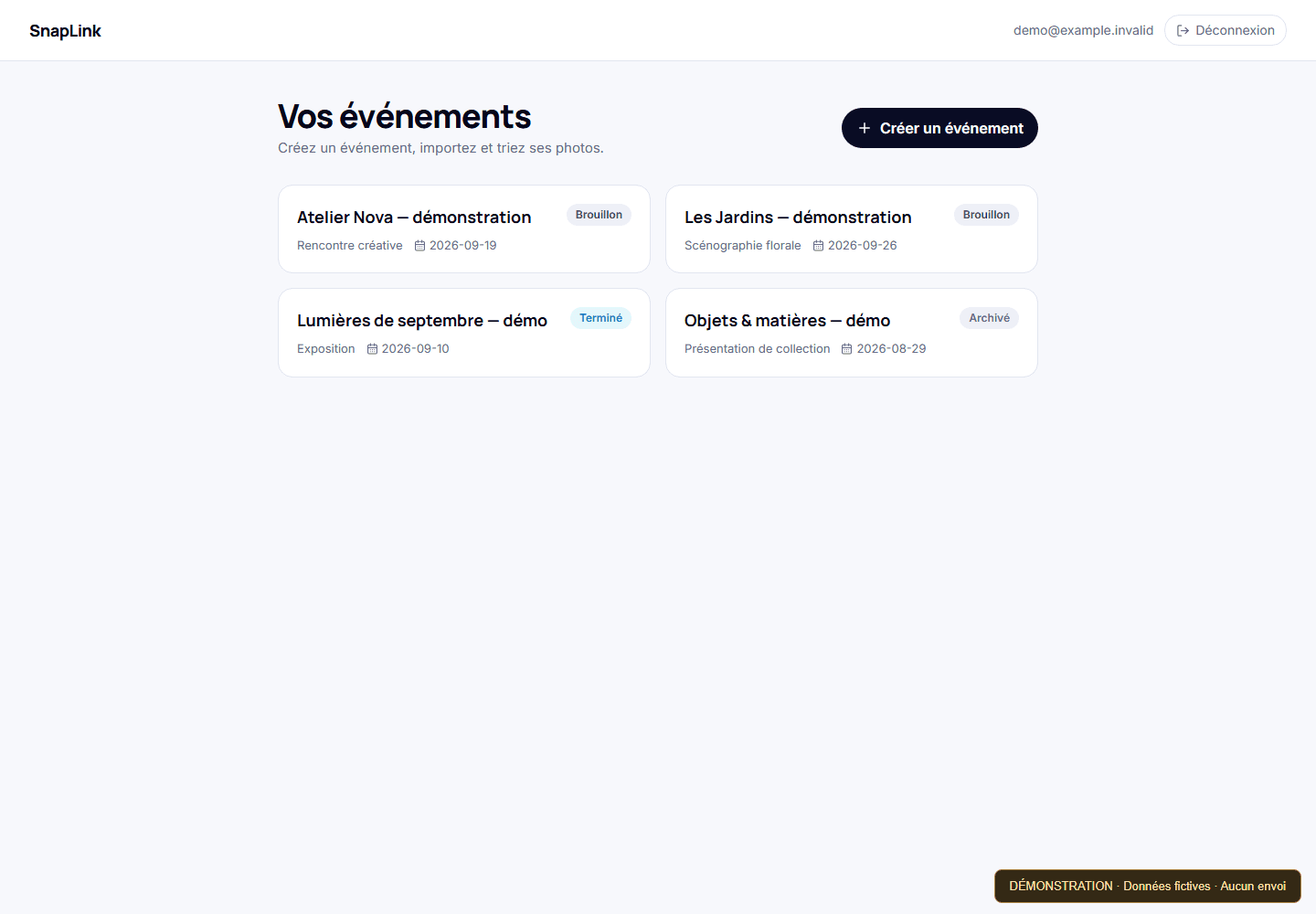This screenshot has height=914, width=1316.
Task: Click the SnapLink logo
Action: [65, 30]
